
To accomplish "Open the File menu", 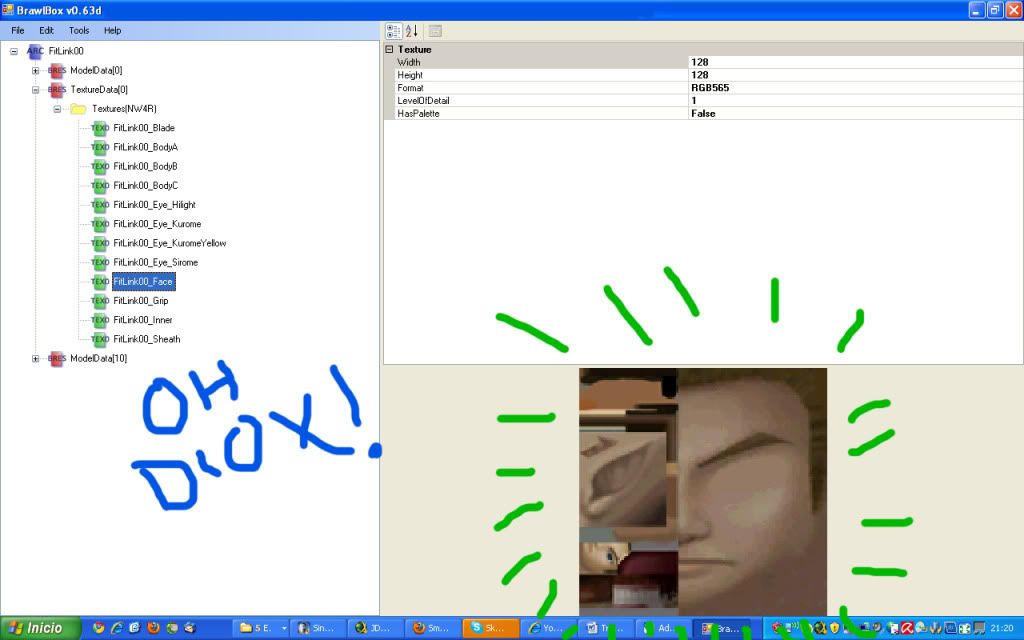I will point(18,31).
